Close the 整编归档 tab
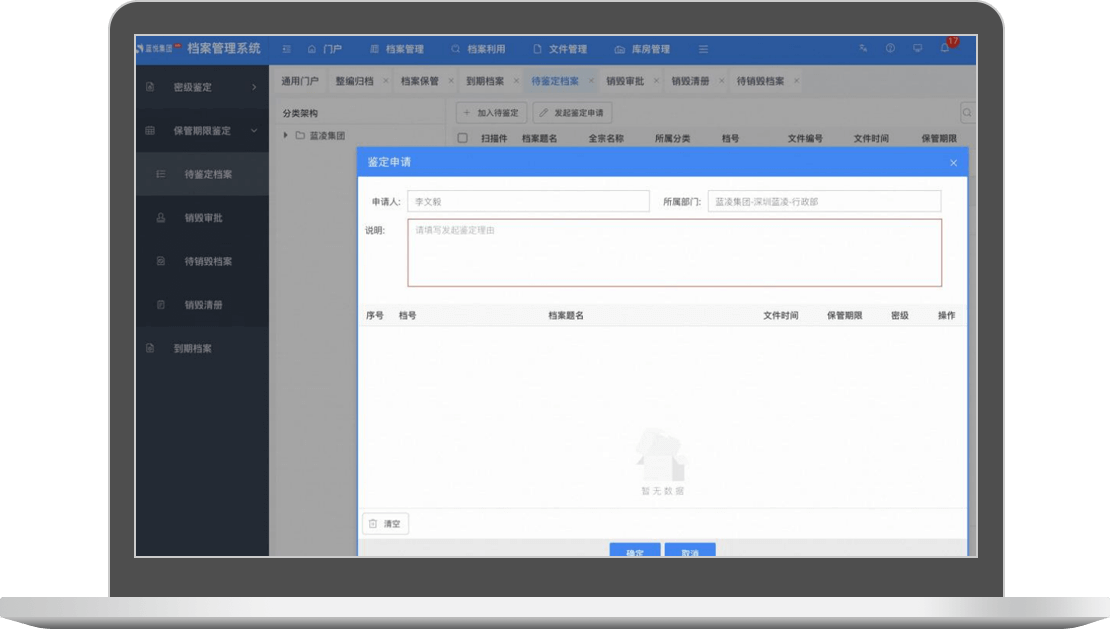The height and width of the screenshot is (629, 1110). (386, 81)
